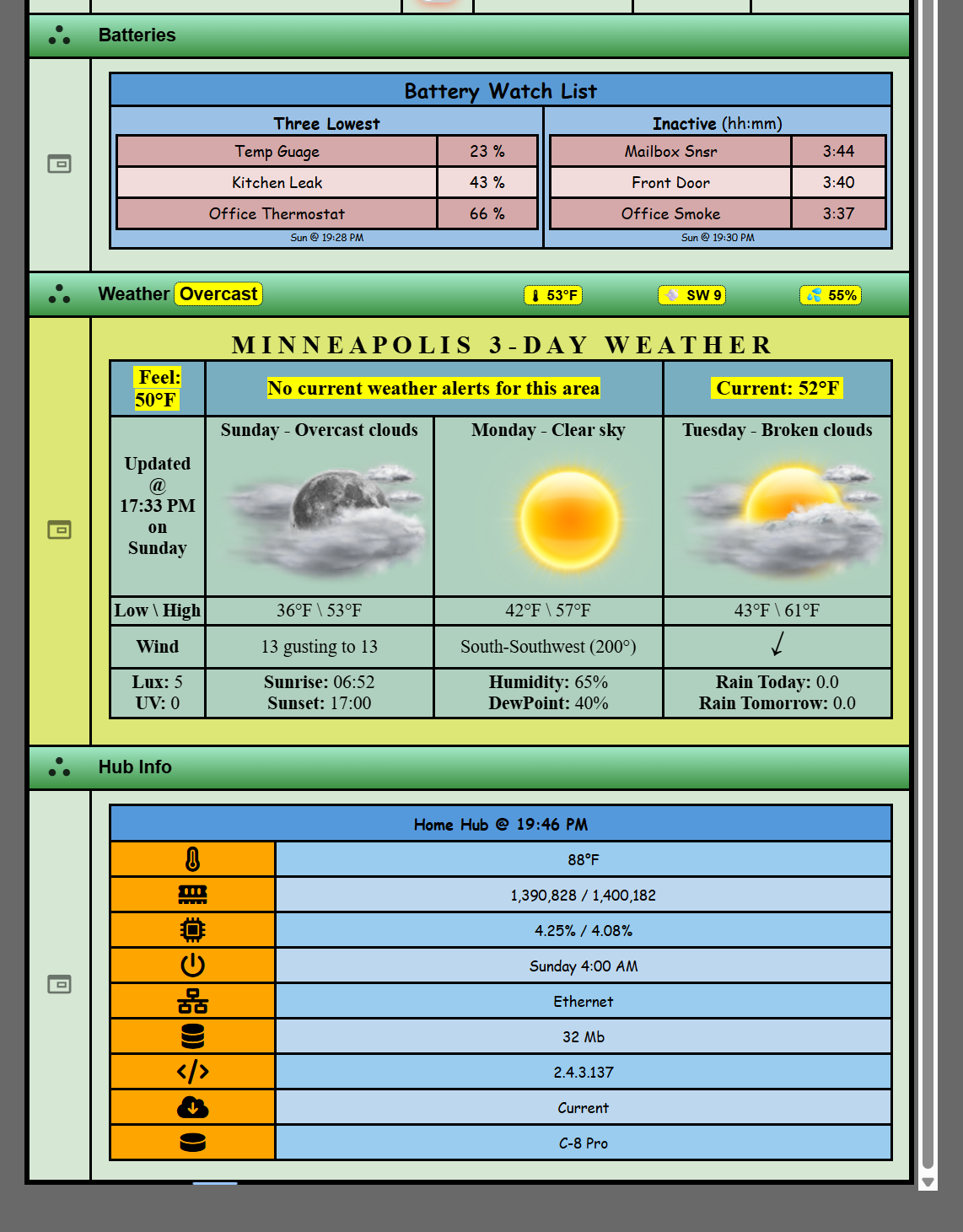Click the Hub Info section dots icon
This screenshot has width=963, height=1232.
coord(59,767)
